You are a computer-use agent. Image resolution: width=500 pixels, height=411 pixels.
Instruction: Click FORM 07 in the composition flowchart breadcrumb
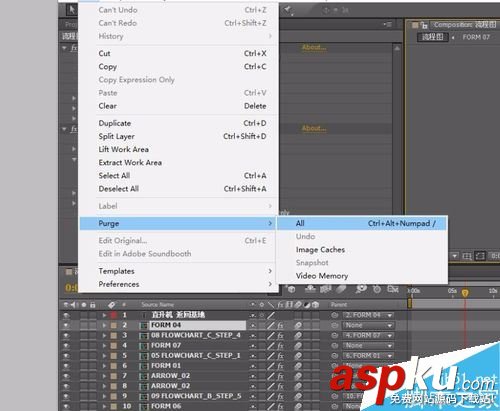coord(476,37)
